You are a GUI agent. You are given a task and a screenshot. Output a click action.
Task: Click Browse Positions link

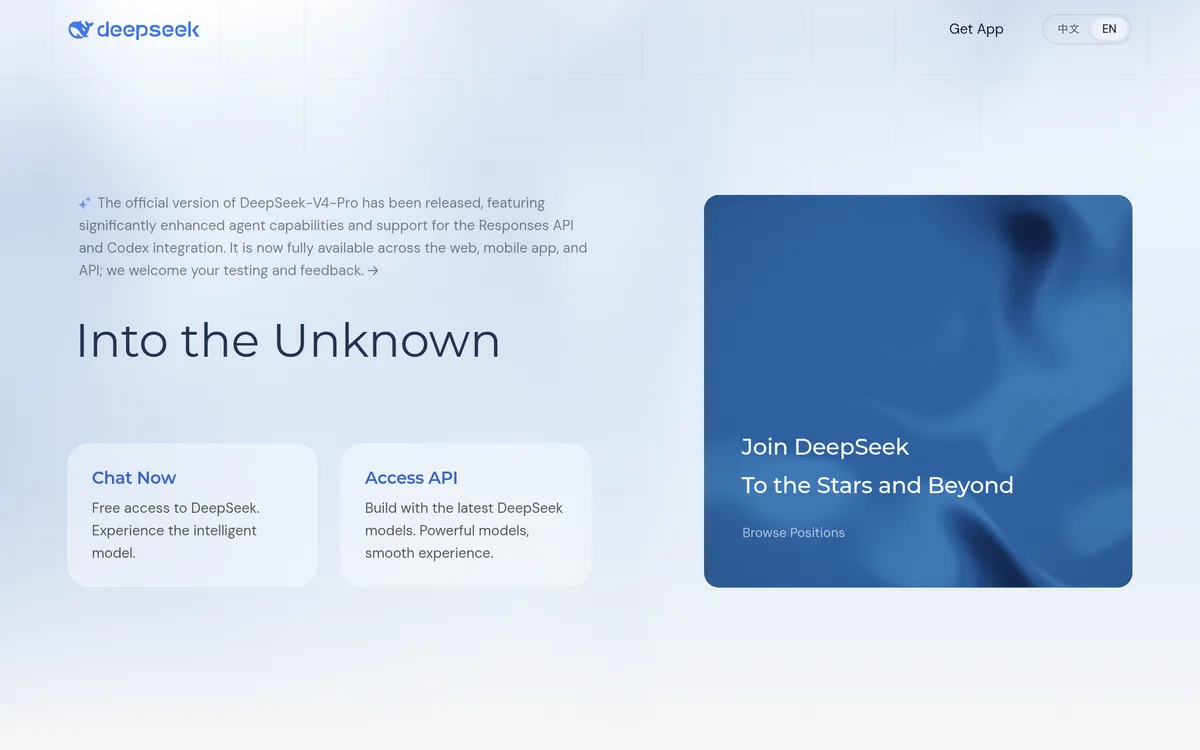793,533
